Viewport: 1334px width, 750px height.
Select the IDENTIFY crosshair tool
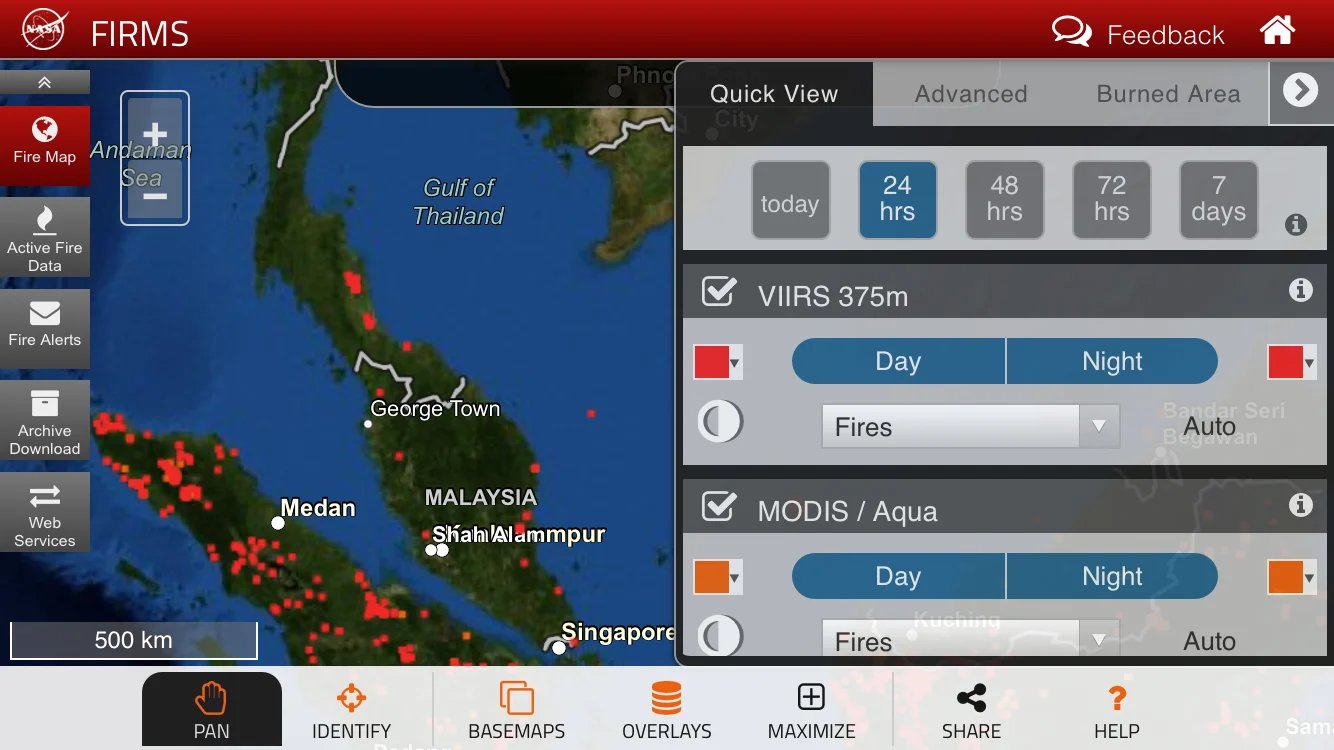click(351, 710)
